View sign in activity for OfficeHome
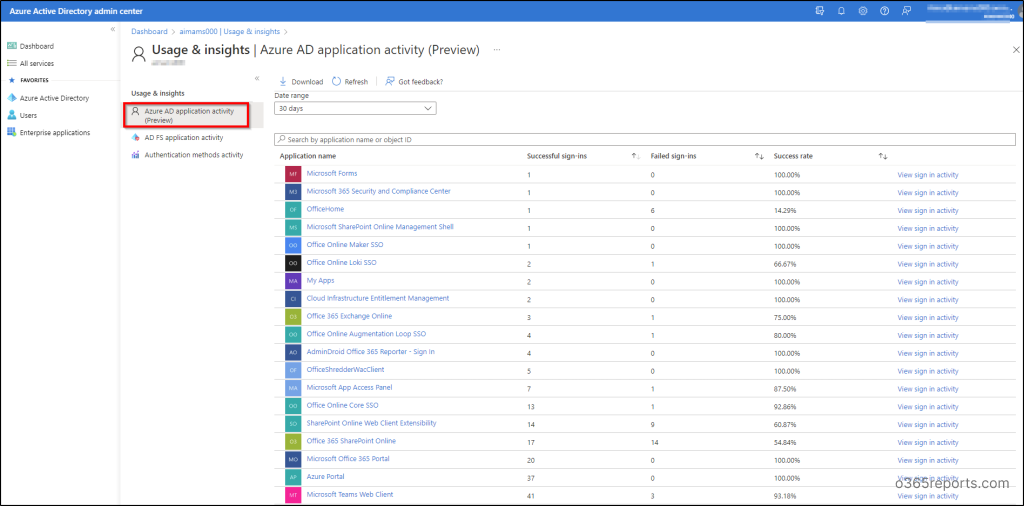This screenshot has width=1024, height=506. [928, 210]
